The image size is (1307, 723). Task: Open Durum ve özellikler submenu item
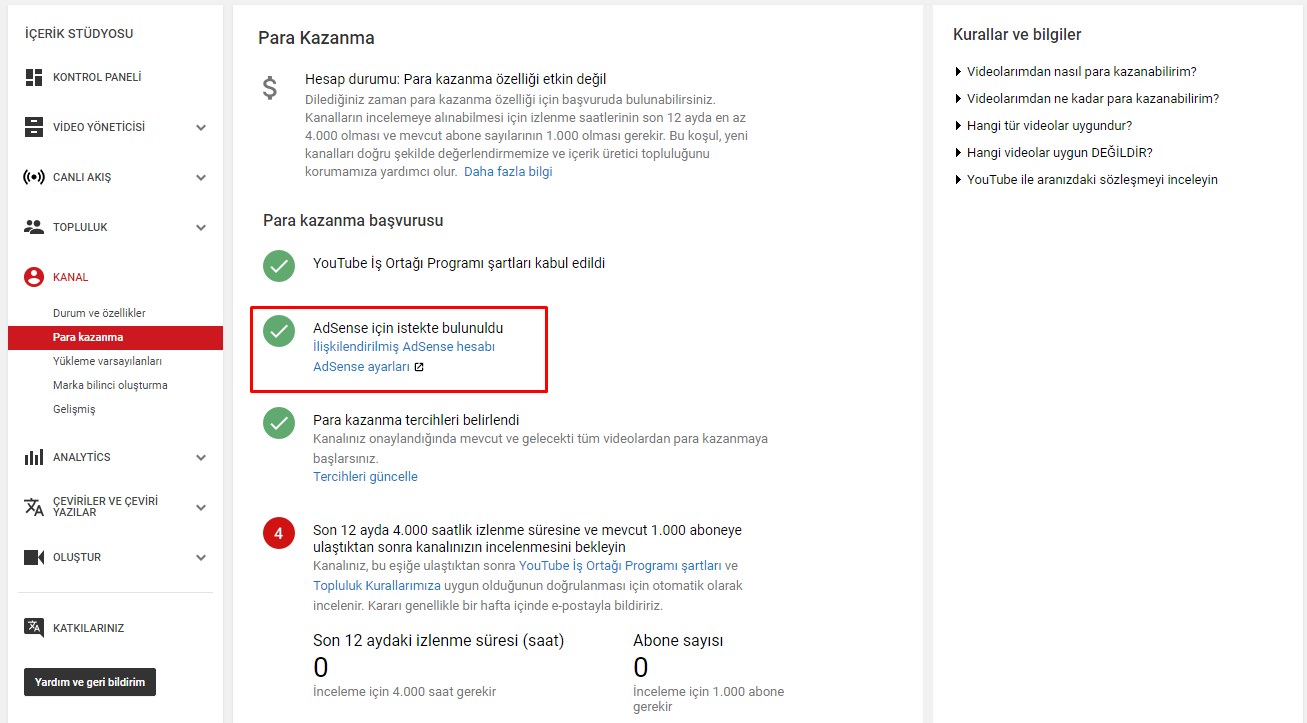(x=99, y=313)
